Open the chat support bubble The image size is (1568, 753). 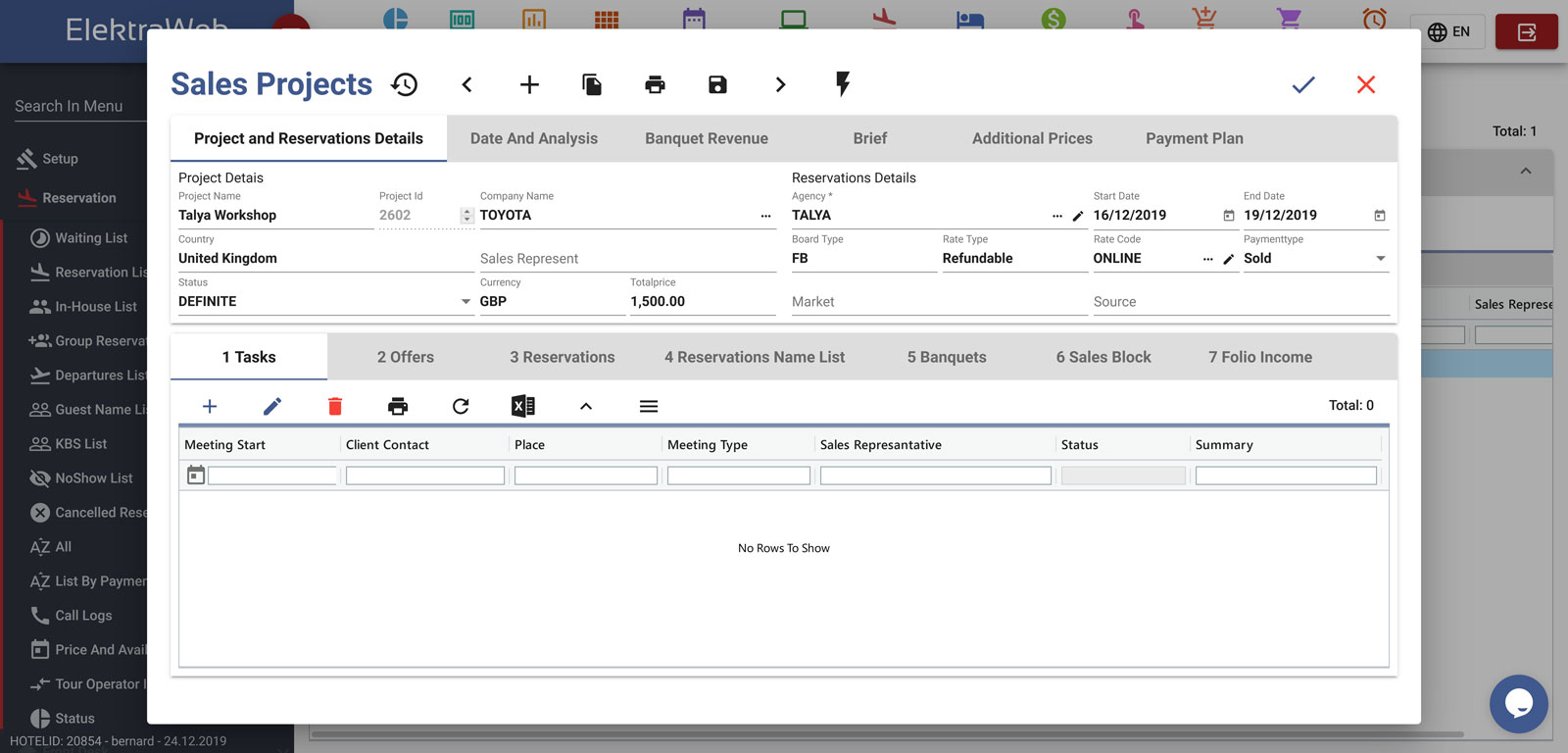pos(1519,703)
